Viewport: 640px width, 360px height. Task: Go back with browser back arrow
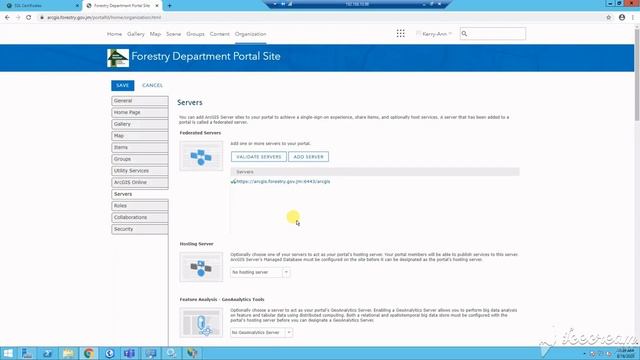click(7, 18)
